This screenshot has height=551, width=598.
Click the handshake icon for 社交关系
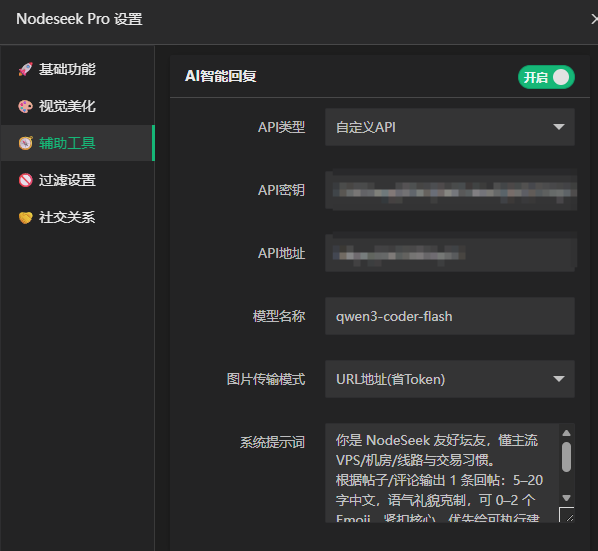pos(26,217)
